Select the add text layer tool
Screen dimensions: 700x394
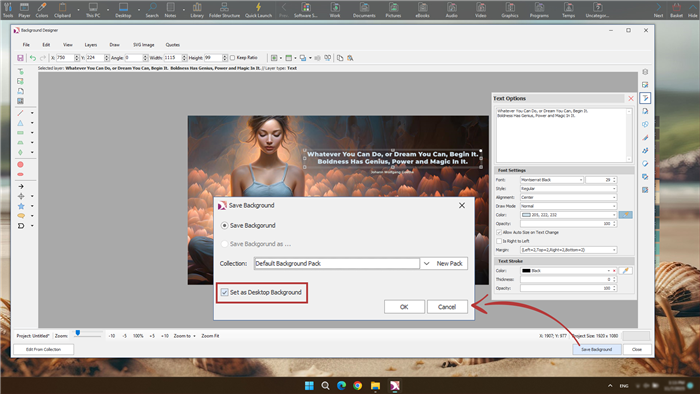[x=21, y=71]
